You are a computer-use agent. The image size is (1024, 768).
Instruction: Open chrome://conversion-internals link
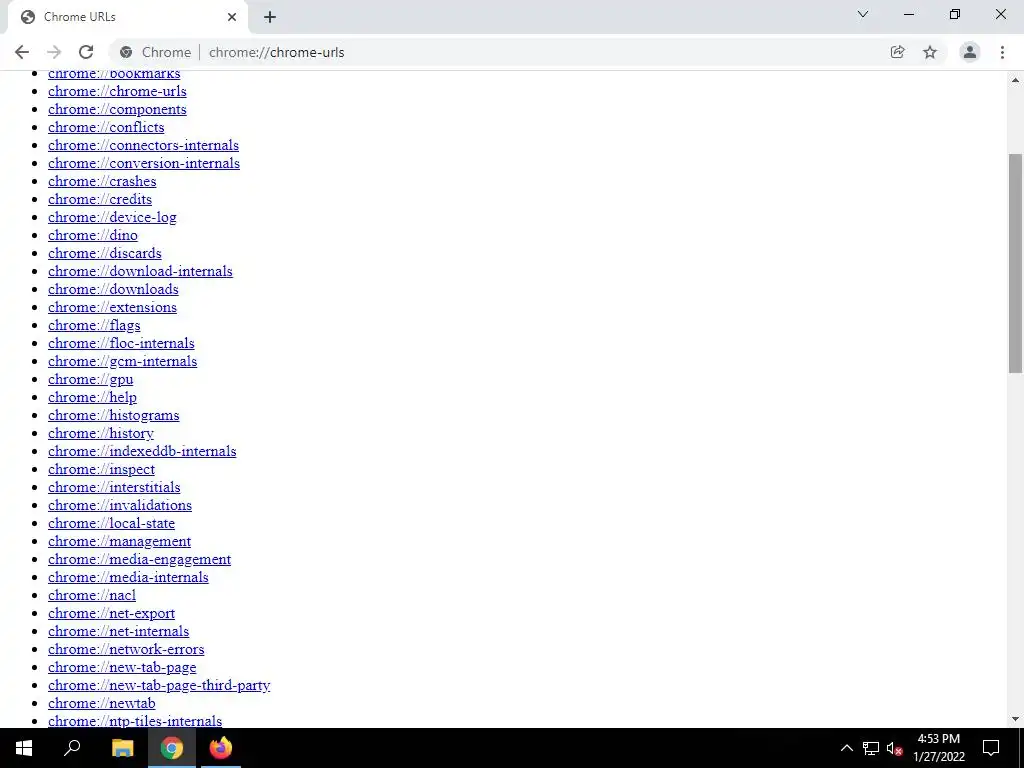pos(144,163)
